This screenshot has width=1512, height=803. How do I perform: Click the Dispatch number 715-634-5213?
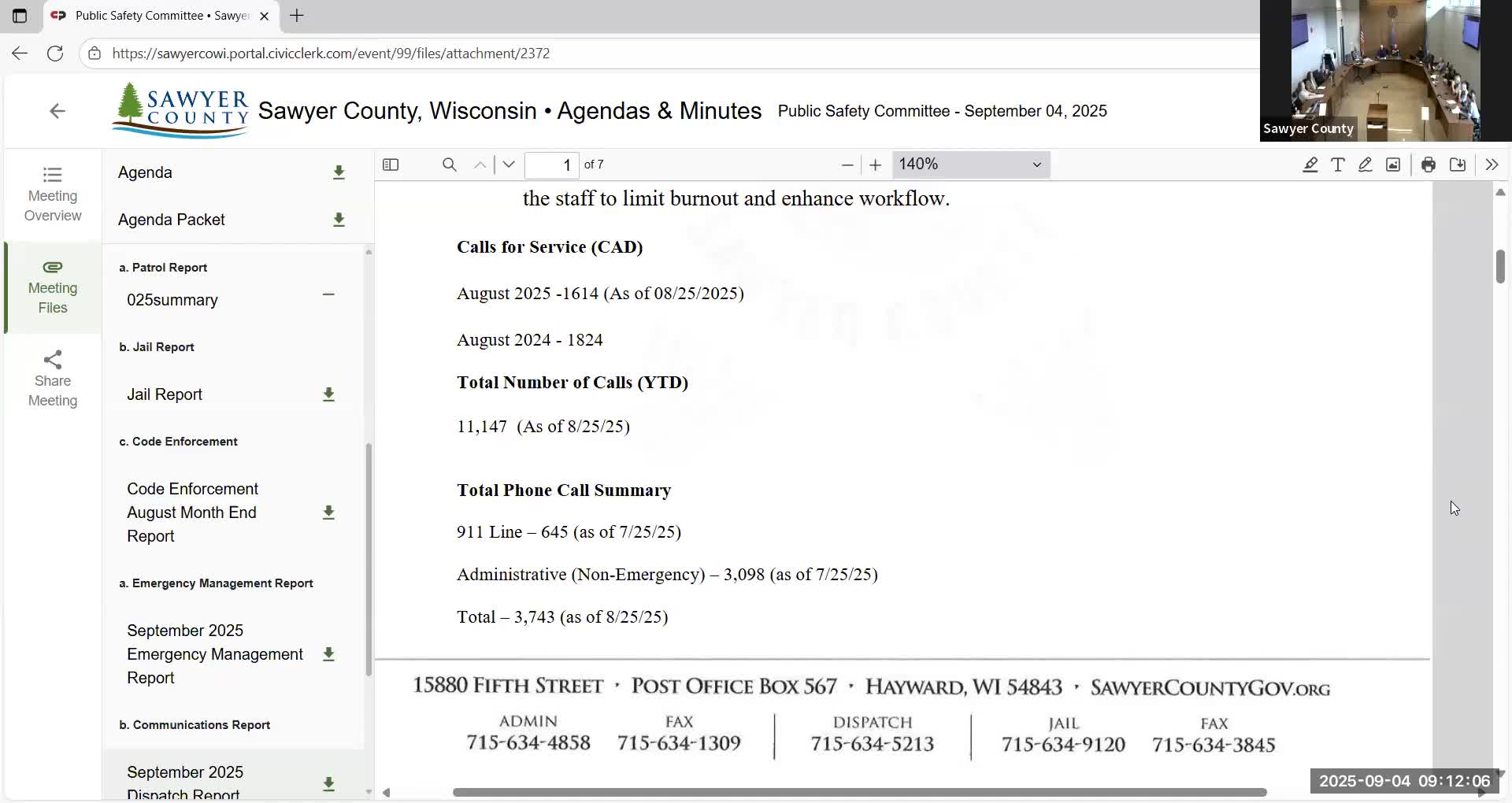873,744
